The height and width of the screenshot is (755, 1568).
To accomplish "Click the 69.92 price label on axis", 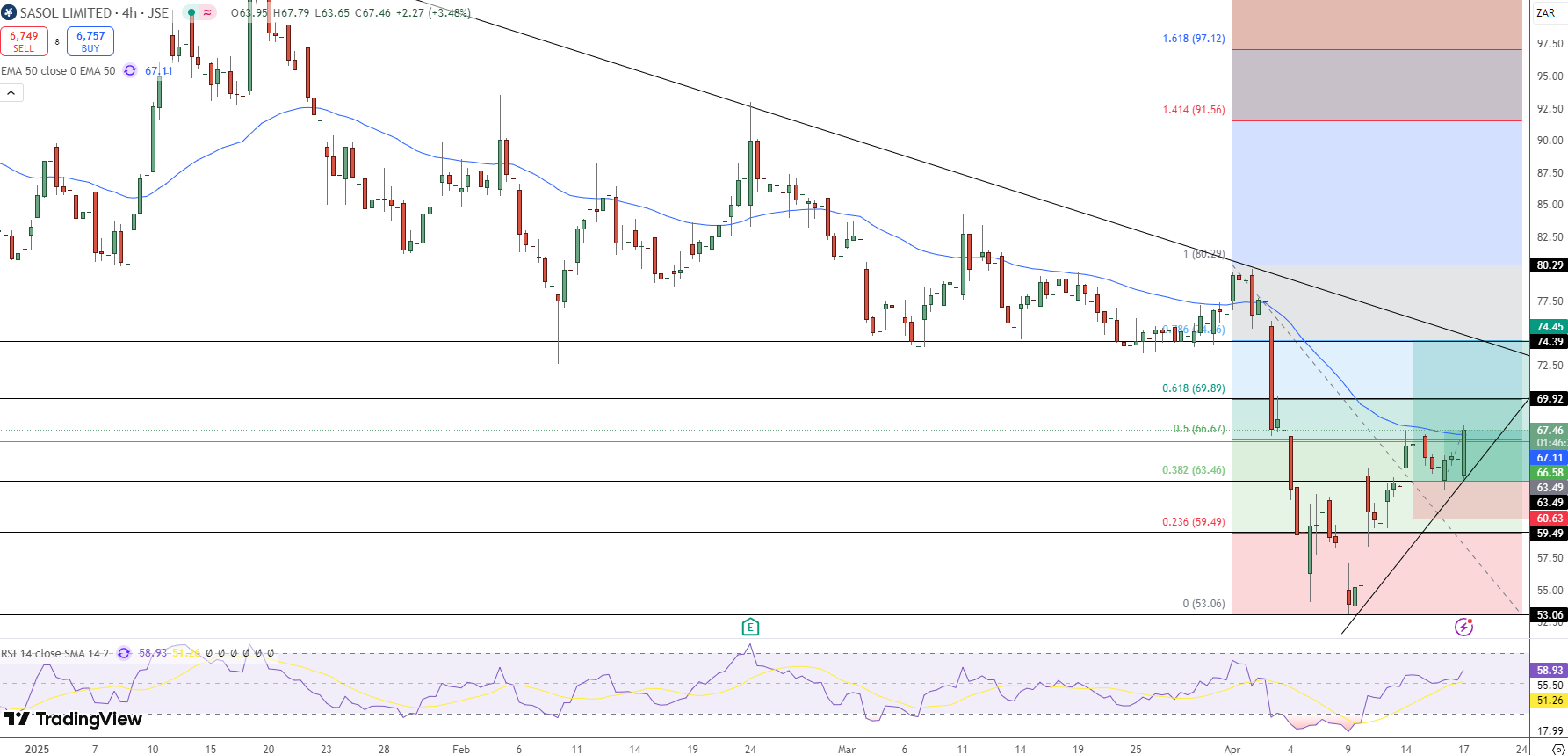I will pos(1549,399).
